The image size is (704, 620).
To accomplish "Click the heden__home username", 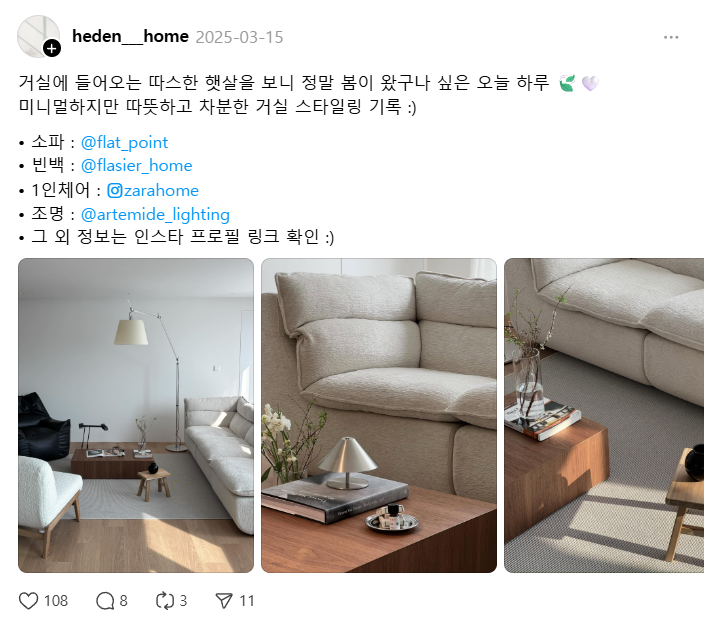I will coord(130,36).
